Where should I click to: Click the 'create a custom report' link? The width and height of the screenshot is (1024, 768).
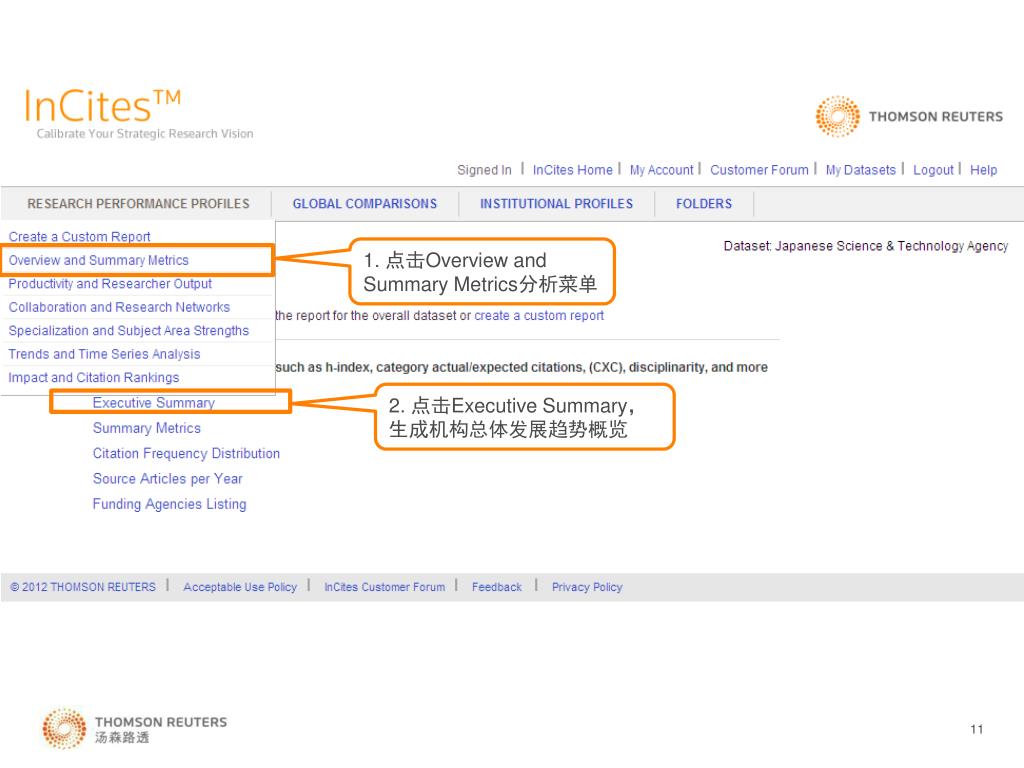pyautogui.click(x=539, y=315)
